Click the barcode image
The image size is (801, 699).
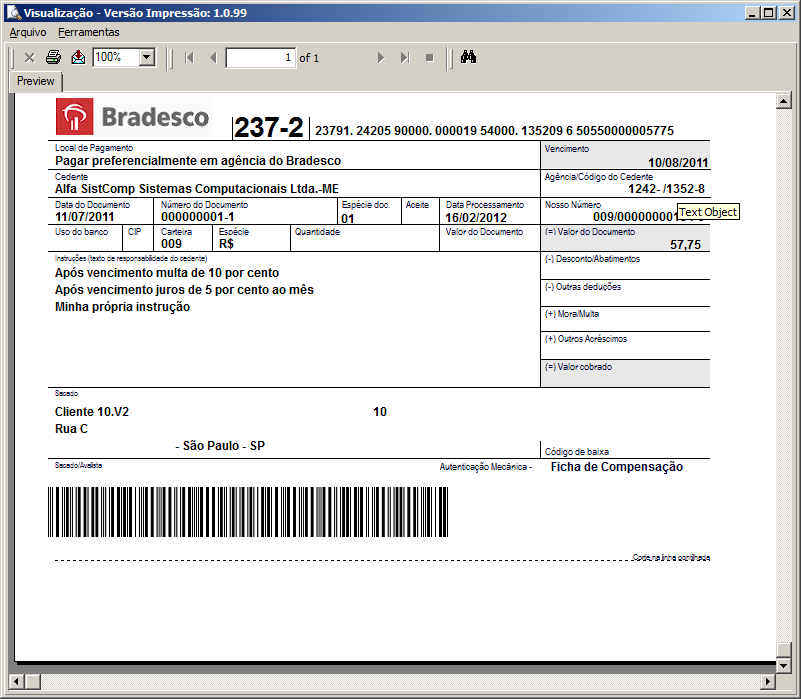[248, 512]
